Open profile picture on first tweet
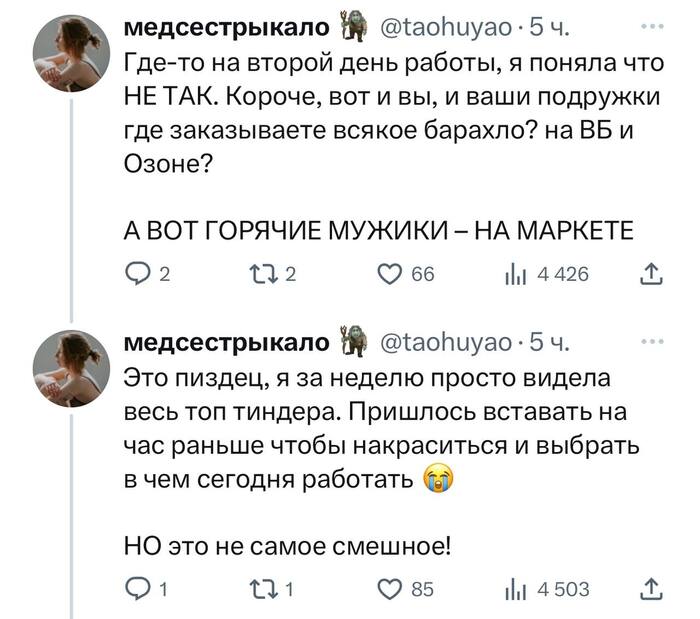Image resolution: width=700 pixels, height=619 pixels. 72,55
